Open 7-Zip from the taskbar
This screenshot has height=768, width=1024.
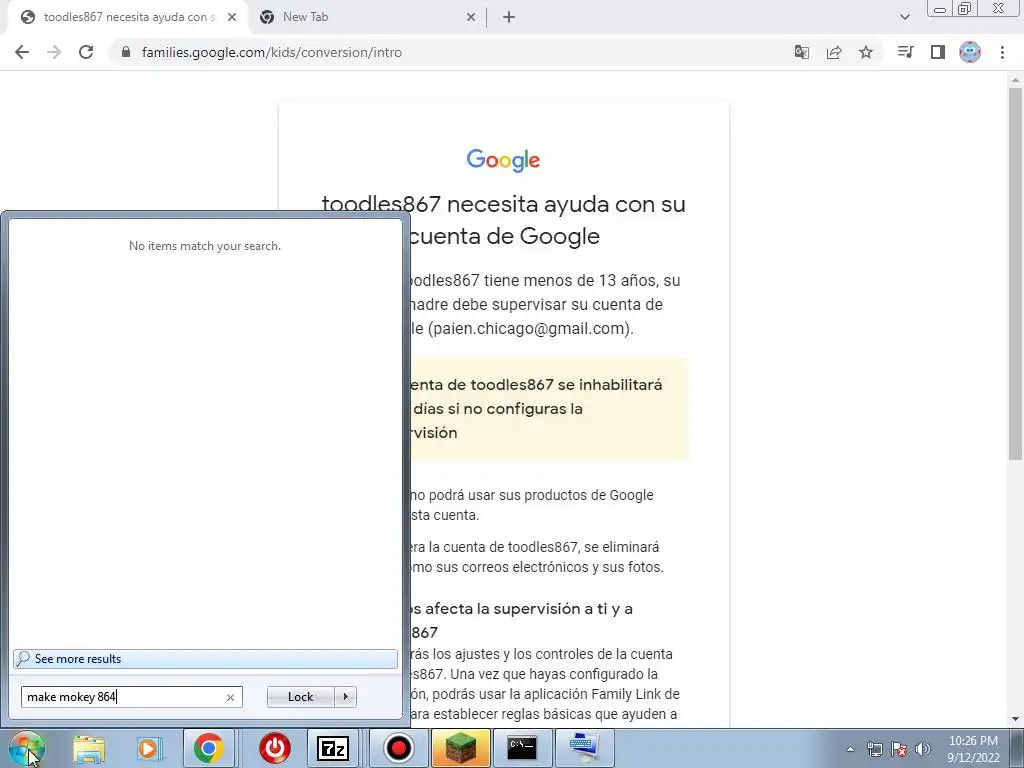332,748
